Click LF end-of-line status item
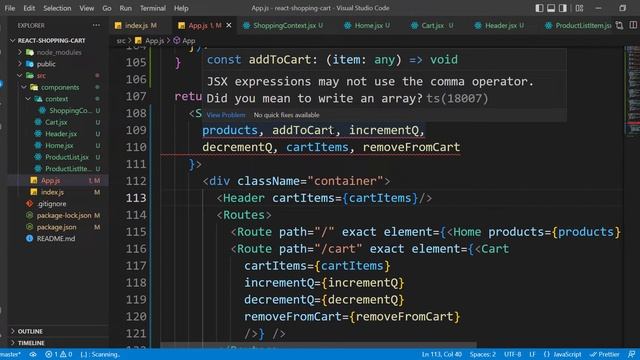The height and width of the screenshot is (360, 640). 532,354
